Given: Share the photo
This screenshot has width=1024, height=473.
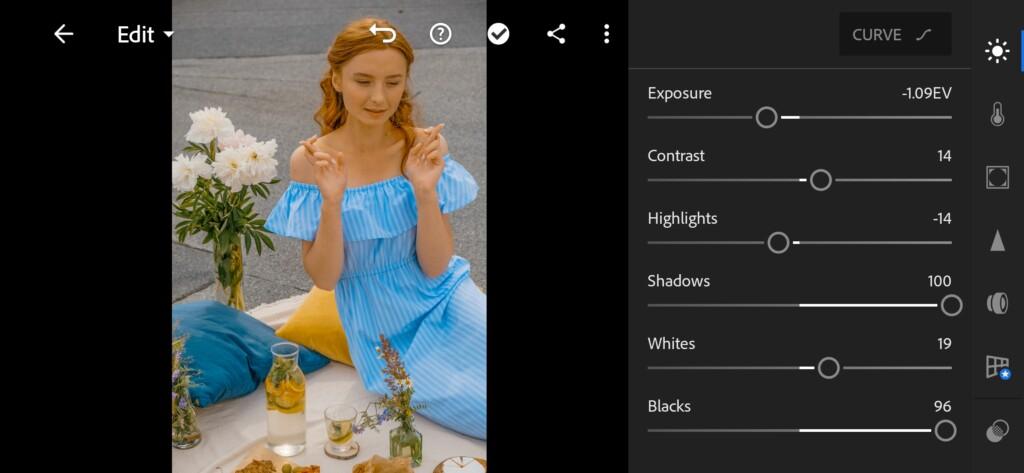Looking at the screenshot, I should click(x=556, y=34).
